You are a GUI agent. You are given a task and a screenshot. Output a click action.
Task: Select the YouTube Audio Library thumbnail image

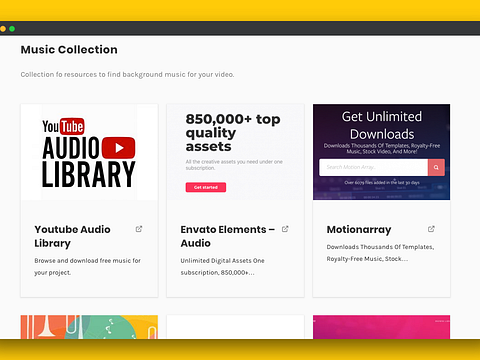[x=89, y=152]
